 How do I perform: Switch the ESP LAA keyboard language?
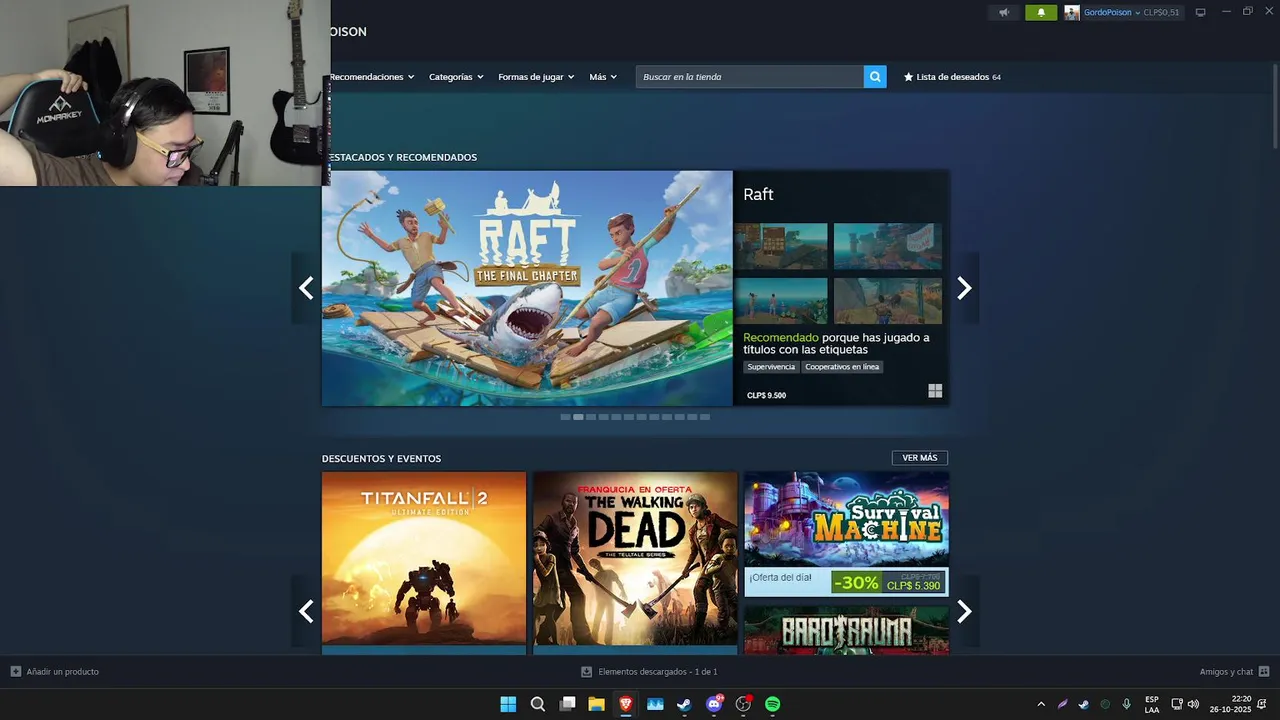(1152, 704)
